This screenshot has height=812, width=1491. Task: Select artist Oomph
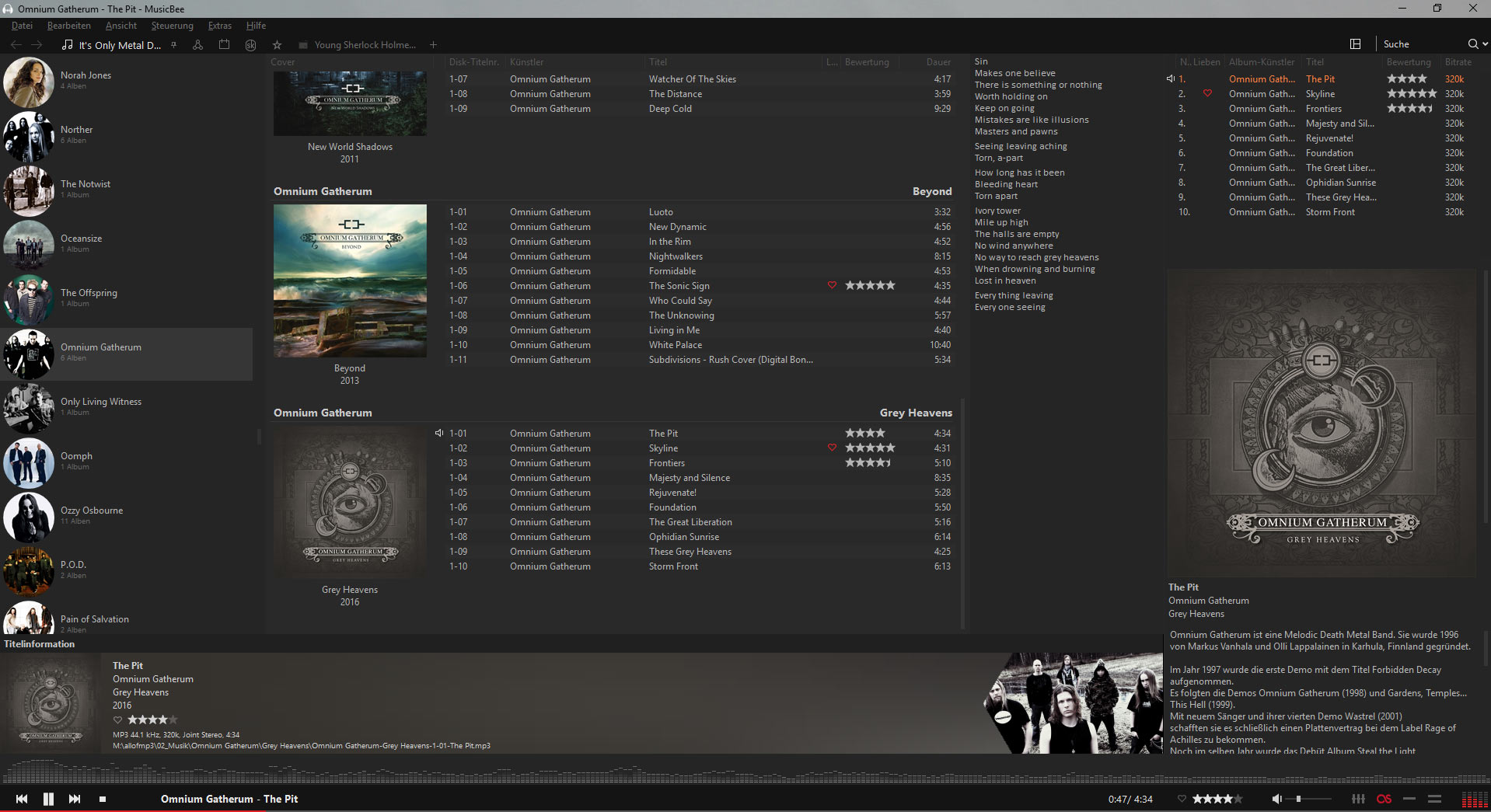click(x=127, y=462)
